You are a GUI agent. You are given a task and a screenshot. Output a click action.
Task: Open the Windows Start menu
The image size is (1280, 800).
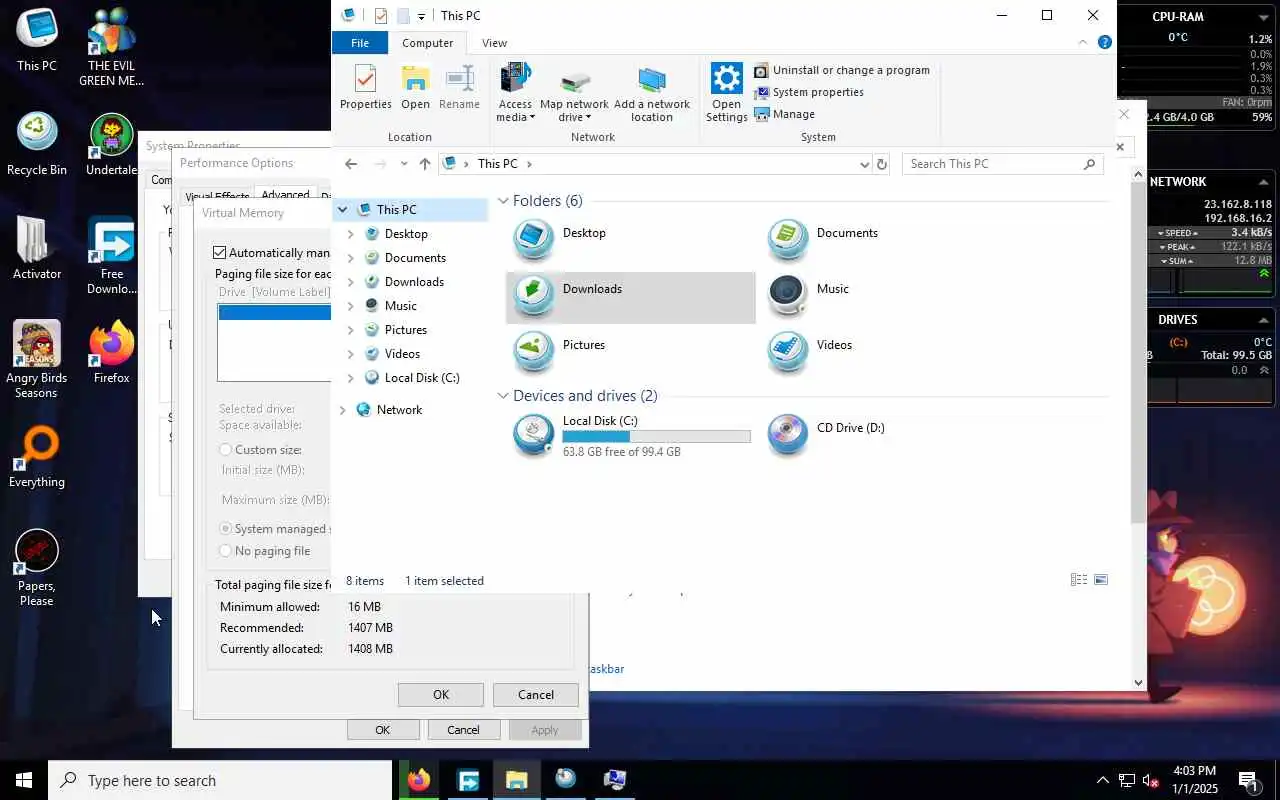click(24, 780)
